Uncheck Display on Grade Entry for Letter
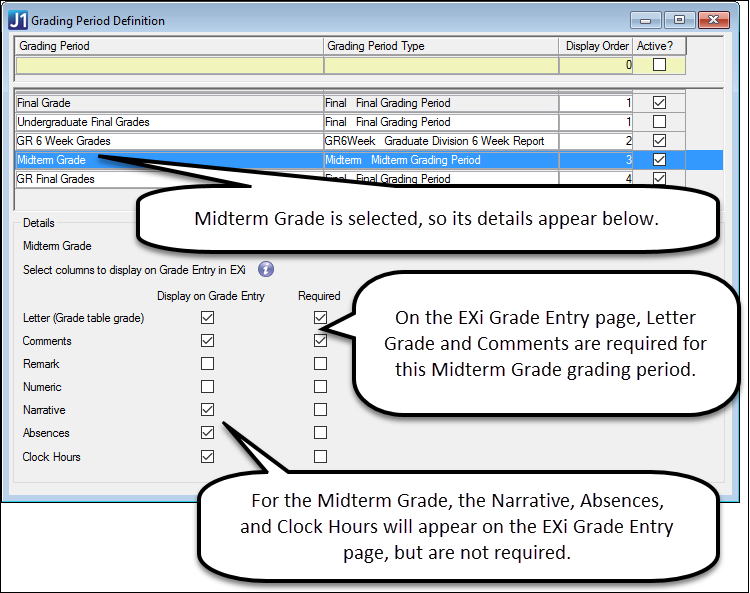The image size is (750, 593). (x=207, y=318)
